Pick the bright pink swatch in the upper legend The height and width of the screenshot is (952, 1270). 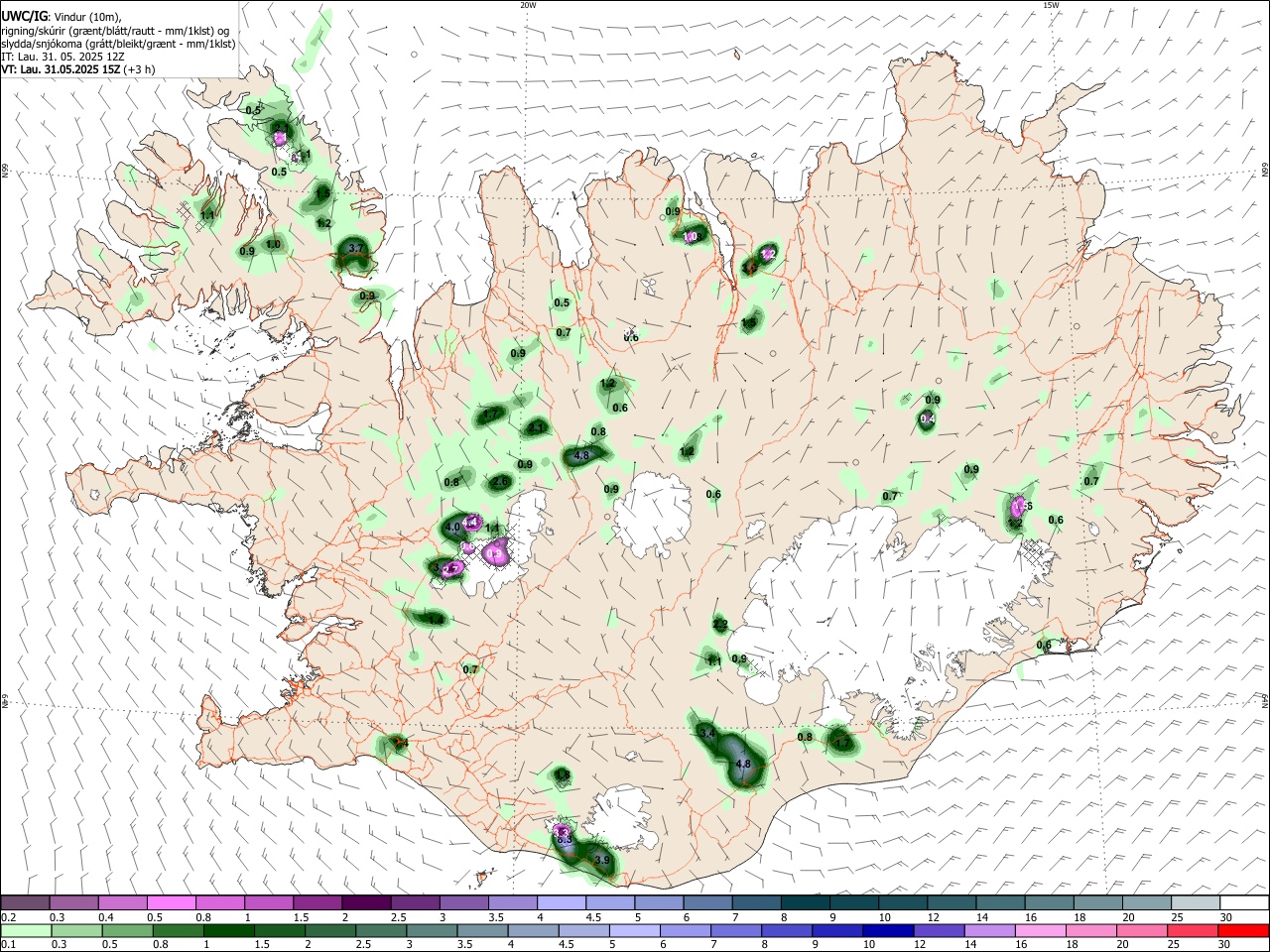coord(171,902)
